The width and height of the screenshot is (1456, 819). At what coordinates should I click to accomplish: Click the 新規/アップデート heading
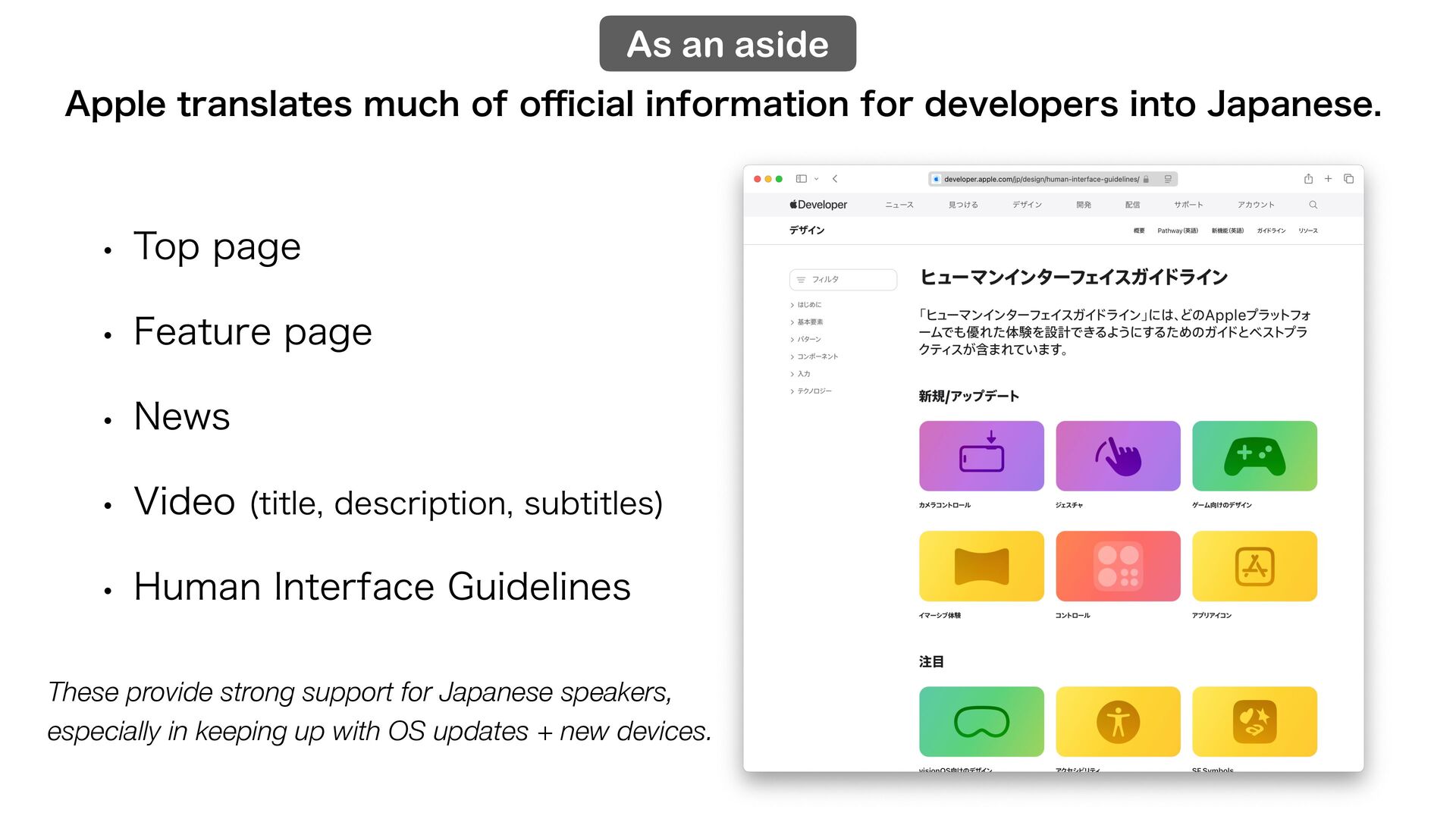pos(968,396)
